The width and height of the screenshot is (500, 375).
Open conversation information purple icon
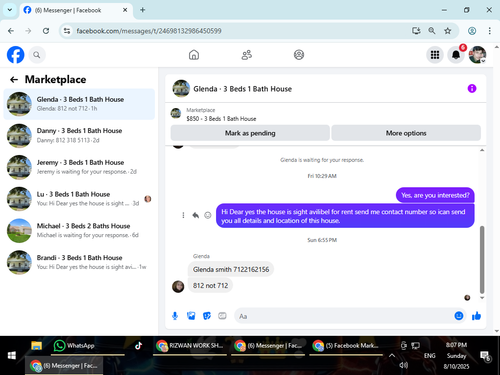coord(472,89)
